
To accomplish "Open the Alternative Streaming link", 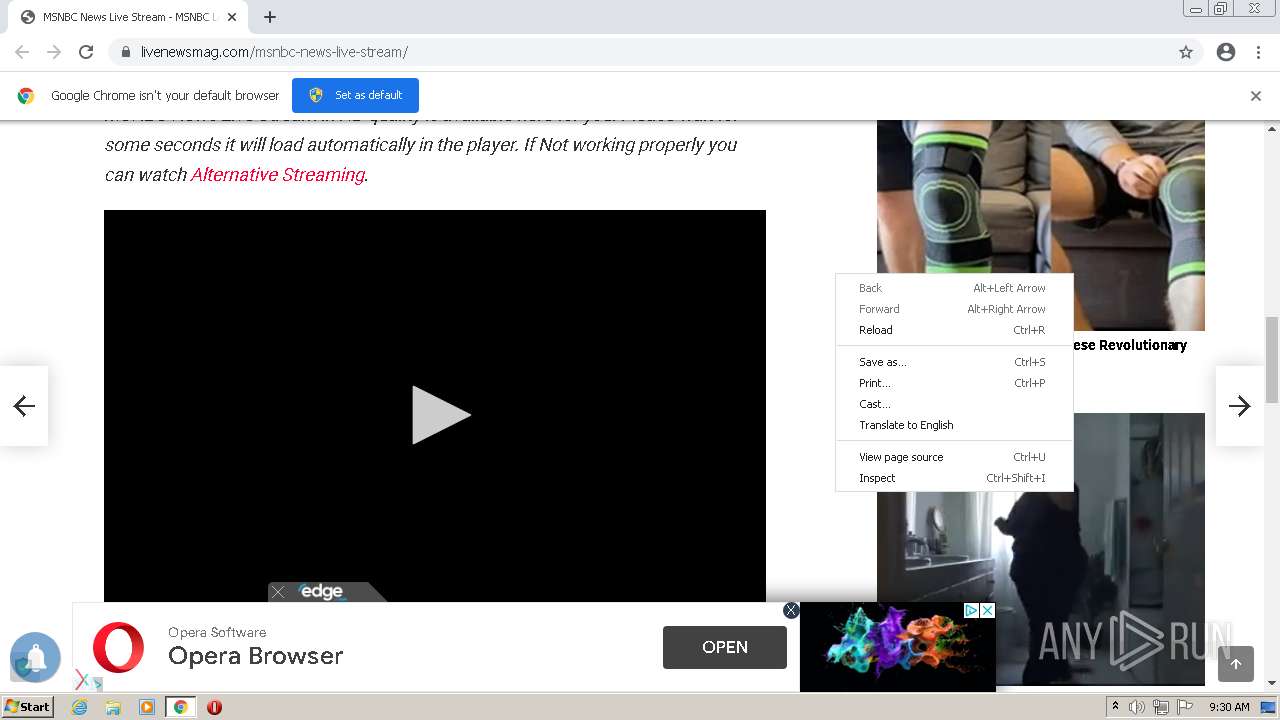I will 277,174.
